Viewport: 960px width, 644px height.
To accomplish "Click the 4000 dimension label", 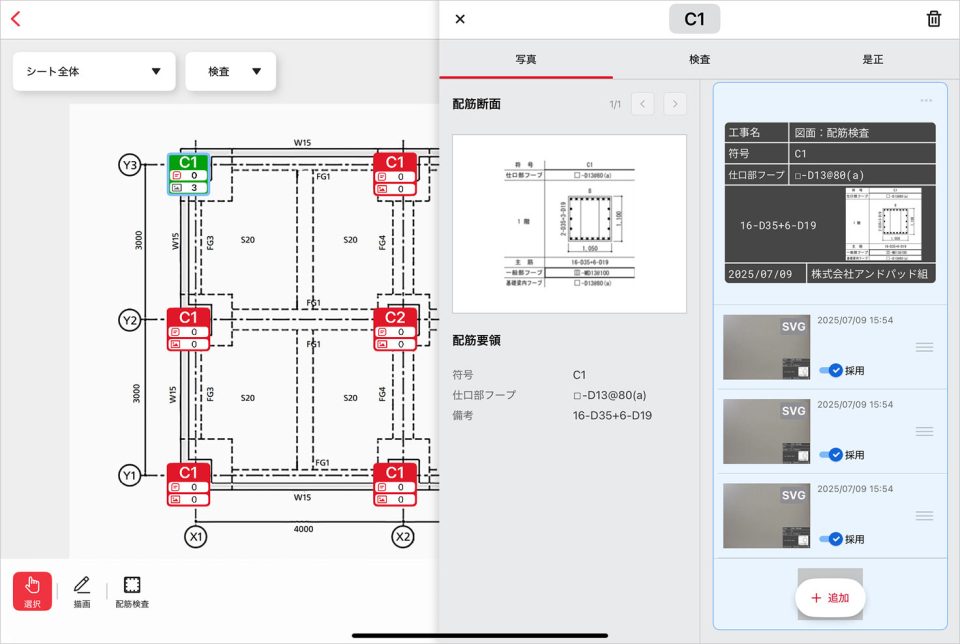I will (303, 529).
